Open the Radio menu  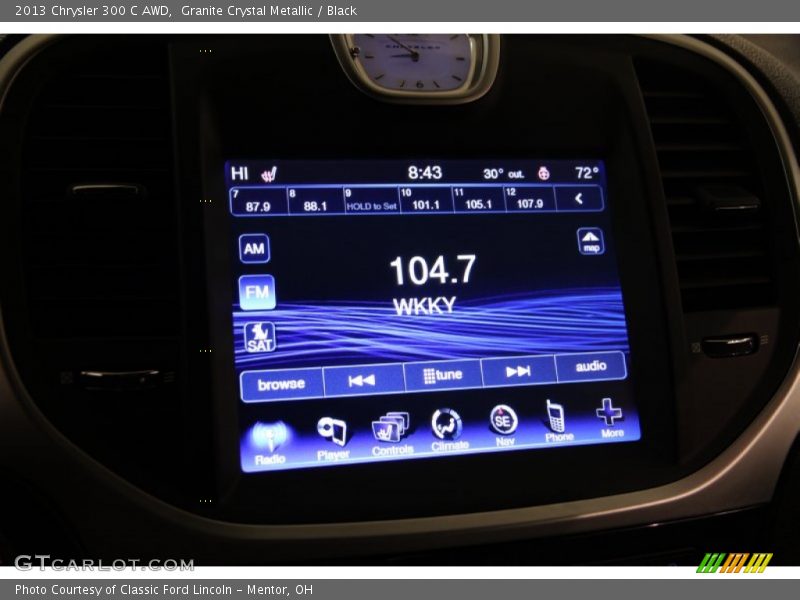pos(270,443)
